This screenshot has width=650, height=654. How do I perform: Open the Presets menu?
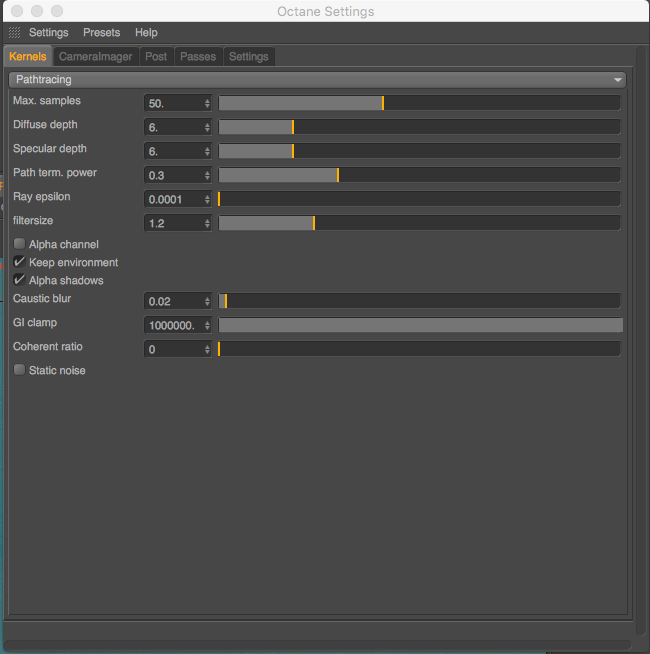(x=101, y=33)
